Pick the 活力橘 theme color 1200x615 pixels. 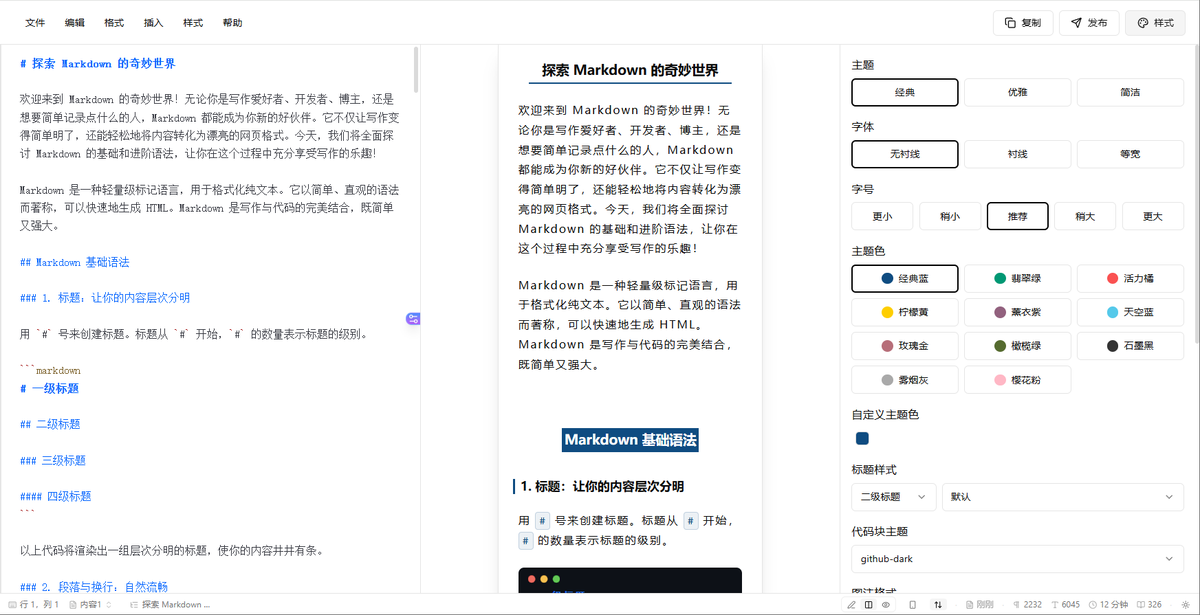click(1130, 278)
